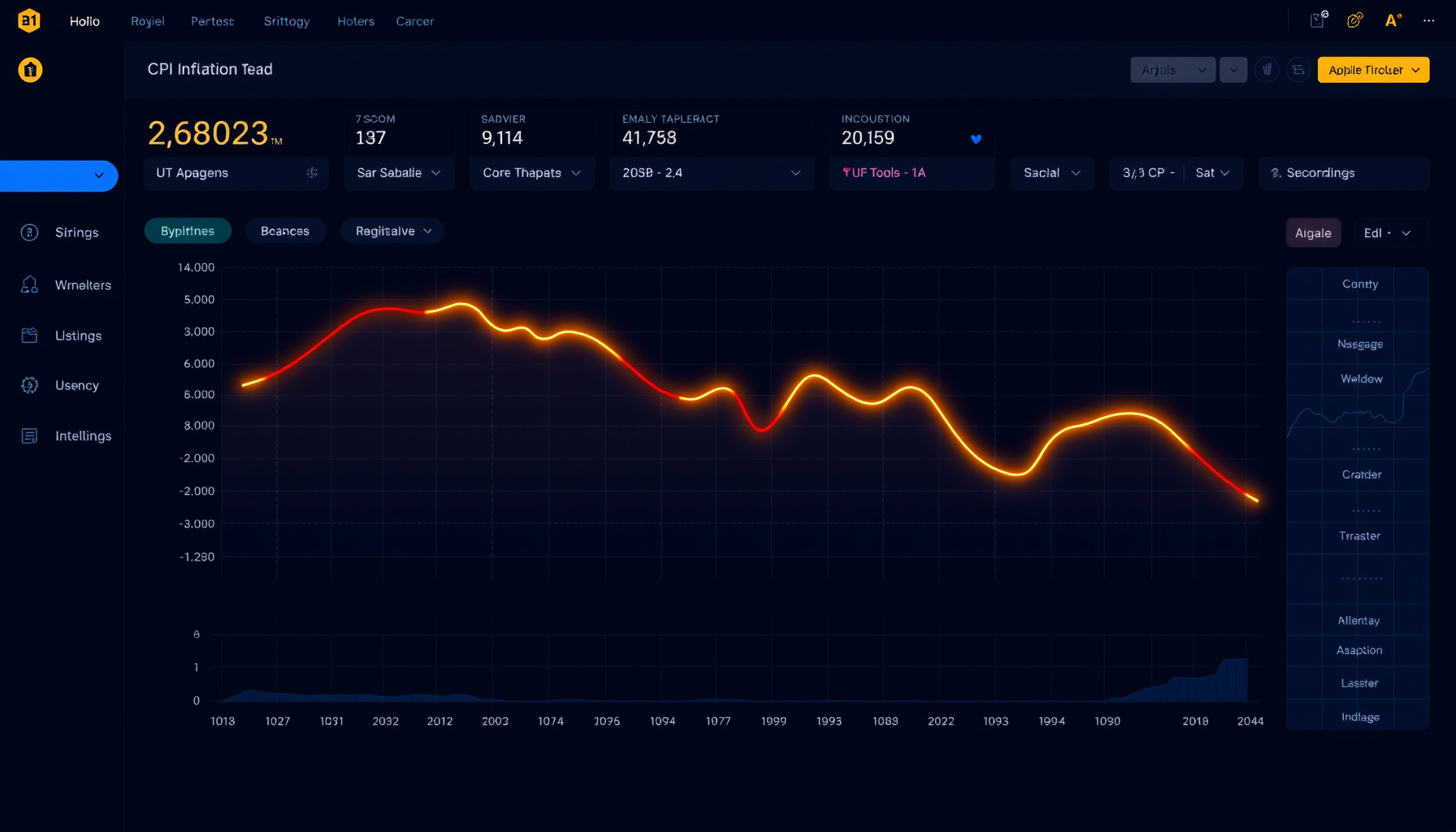Click the Appile Tirolιer yellow button

[1373, 70]
